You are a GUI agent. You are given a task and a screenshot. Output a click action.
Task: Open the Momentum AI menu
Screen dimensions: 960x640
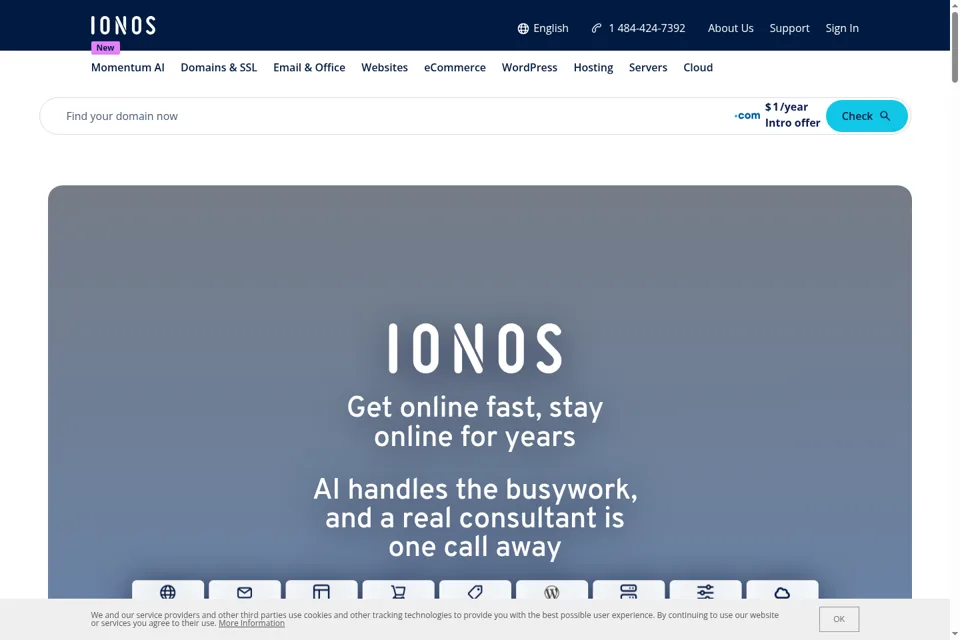[127, 67]
